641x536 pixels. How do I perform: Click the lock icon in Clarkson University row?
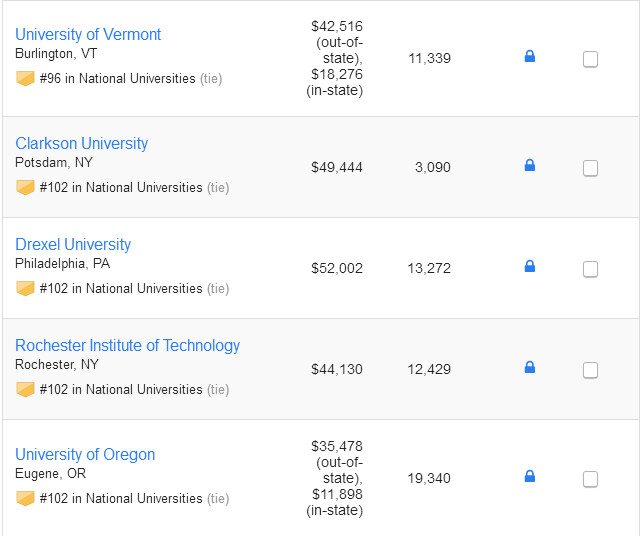530,166
